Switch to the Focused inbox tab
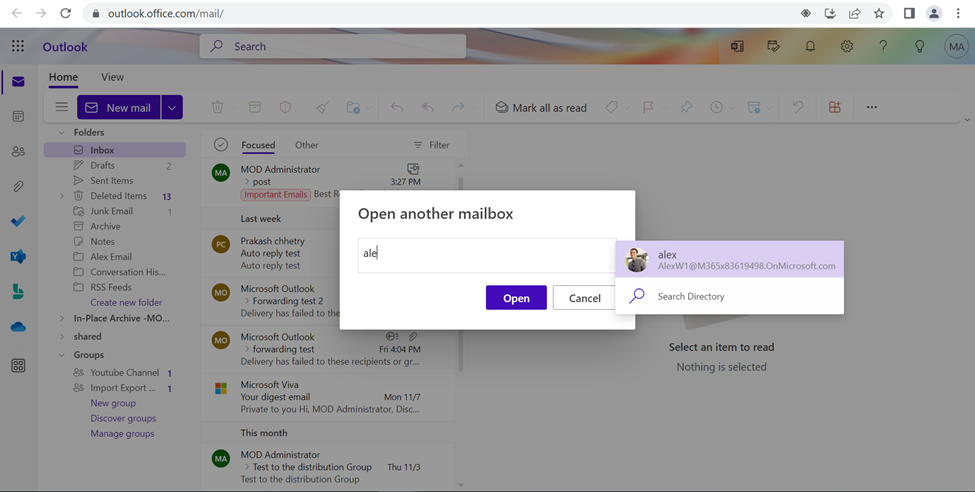 click(258, 145)
